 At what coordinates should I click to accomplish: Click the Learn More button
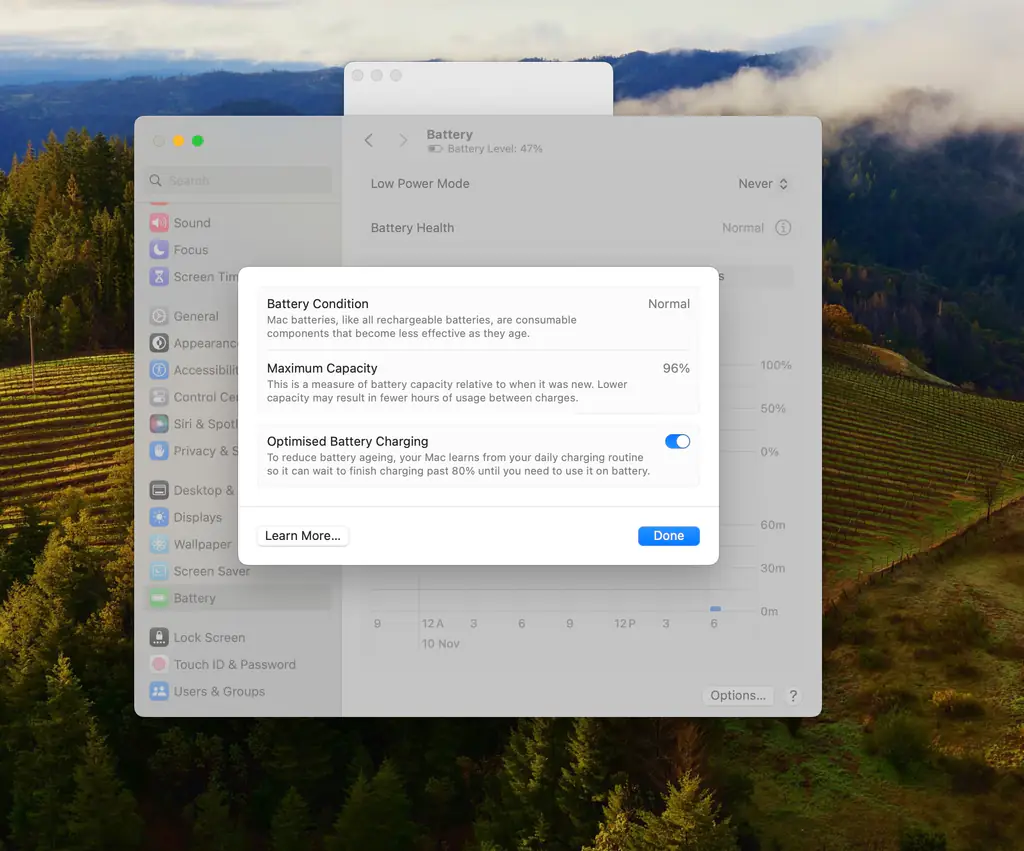point(303,536)
